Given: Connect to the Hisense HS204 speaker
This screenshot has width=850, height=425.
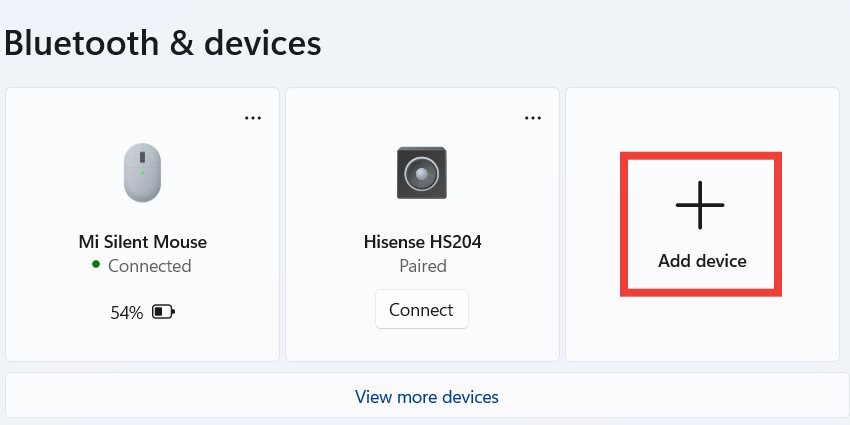Looking at the screenshot, I should coord(422,309).
